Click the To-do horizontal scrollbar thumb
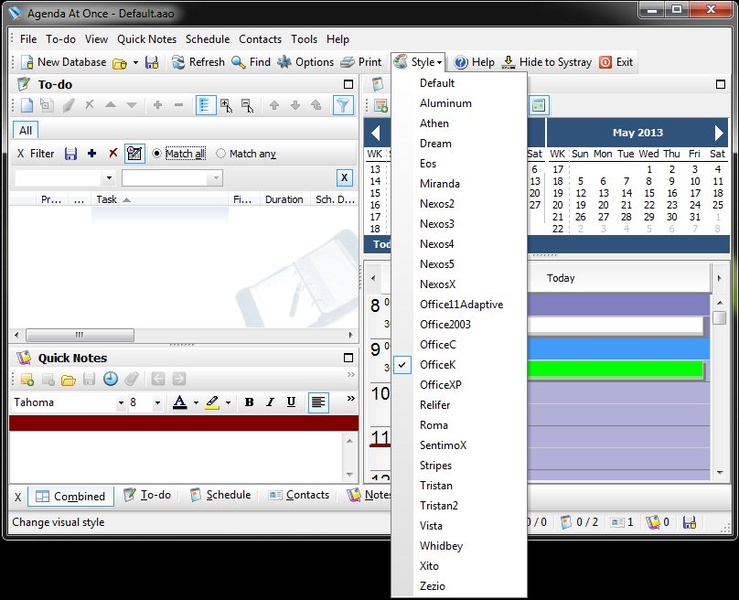Viewport: 739px width, 600px height. pos(80,335)
